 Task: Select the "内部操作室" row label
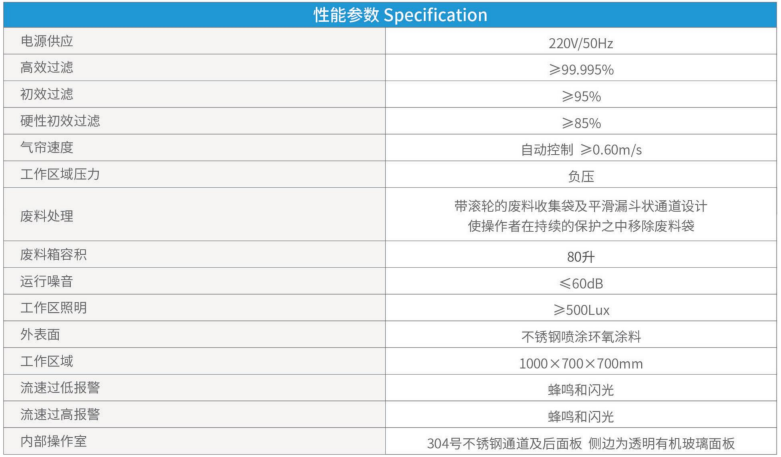tap(54, 441)
